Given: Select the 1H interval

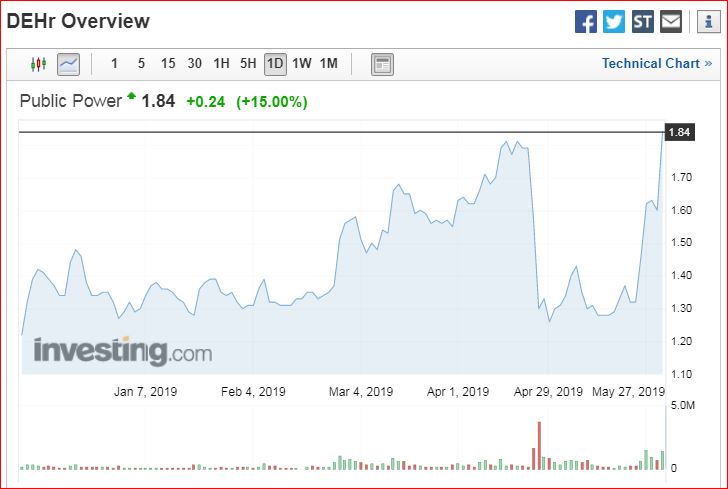Looking at the screenshot, I should tap(221, 64).
